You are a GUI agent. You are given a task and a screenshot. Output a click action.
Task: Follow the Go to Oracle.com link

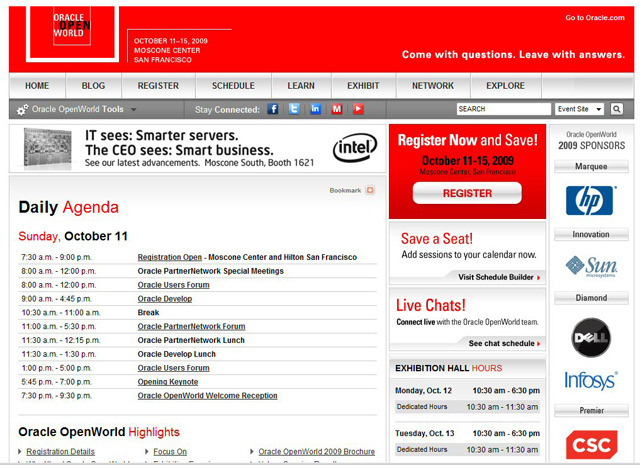pos(595,18)
